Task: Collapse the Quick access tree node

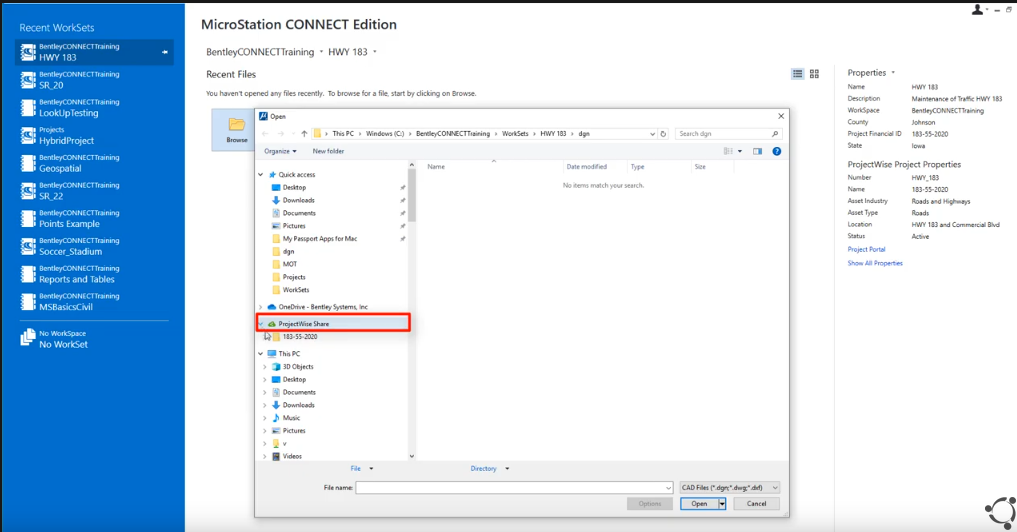Action: point(261,175)
